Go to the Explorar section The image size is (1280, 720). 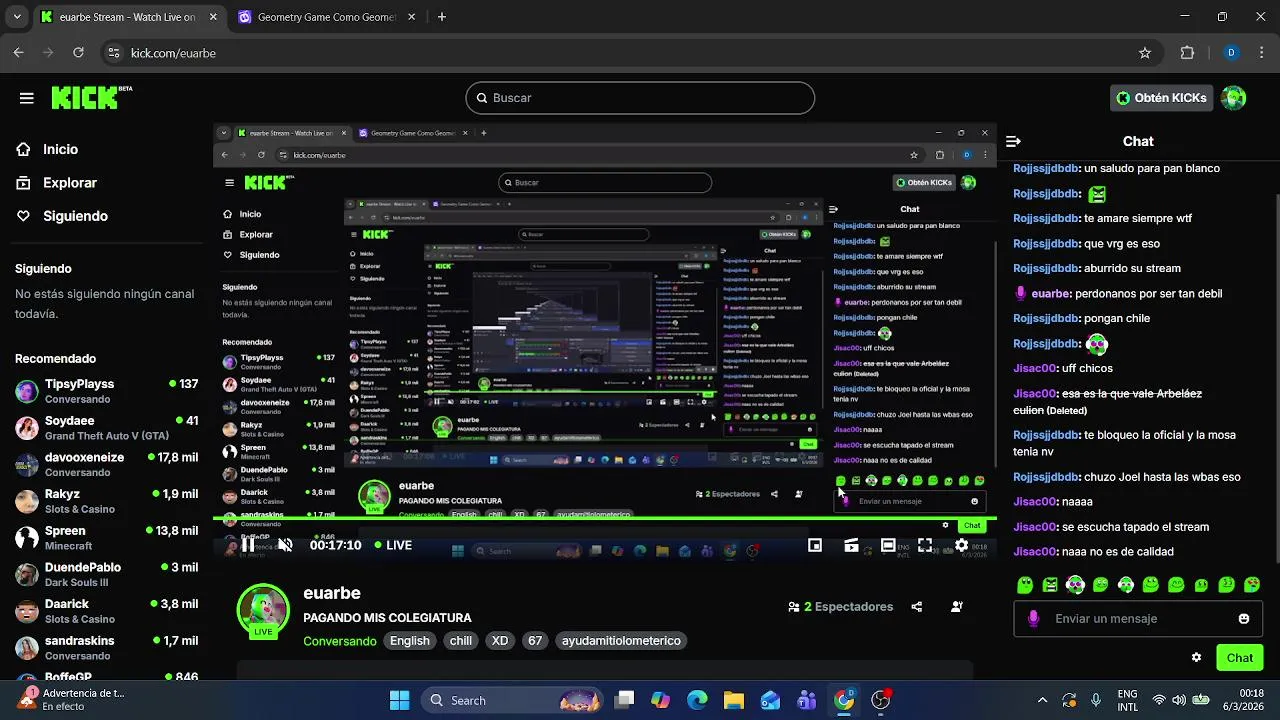[69, 183]
